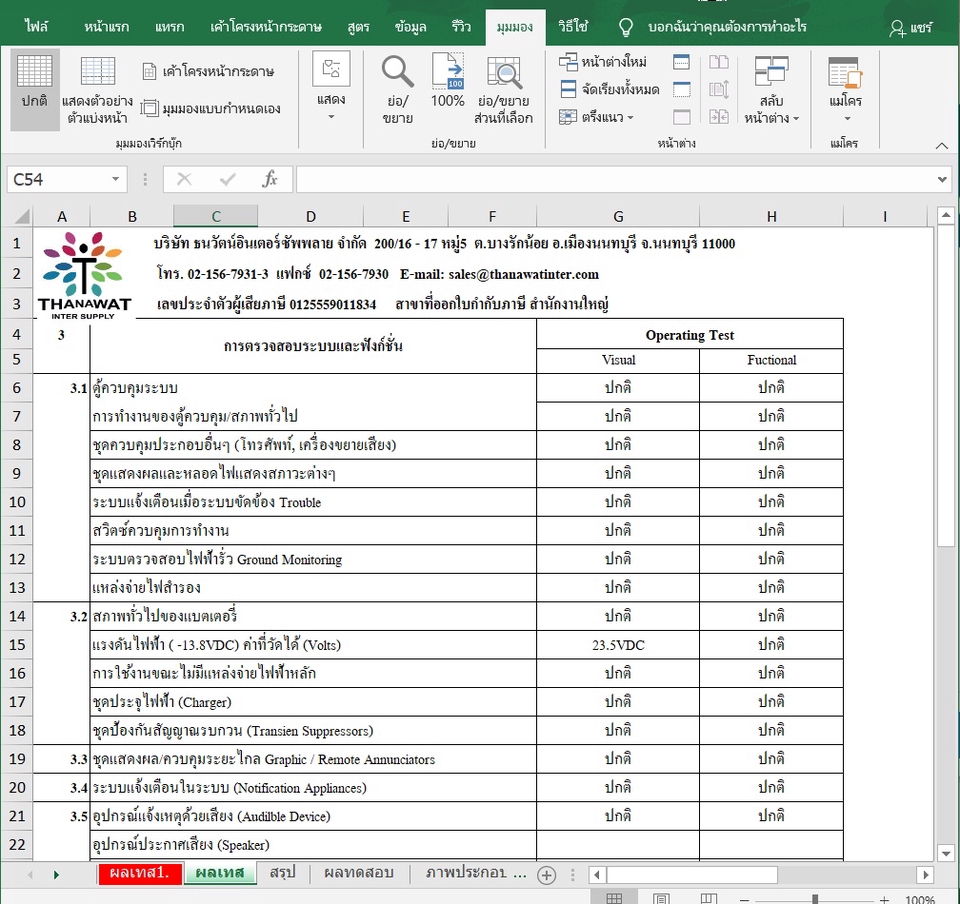Image resolution: width=960 pixels, height=904 pixels.
Task: Click the Fuctional column heading cell
Action: pyautogui.click(x=771, y=360)
